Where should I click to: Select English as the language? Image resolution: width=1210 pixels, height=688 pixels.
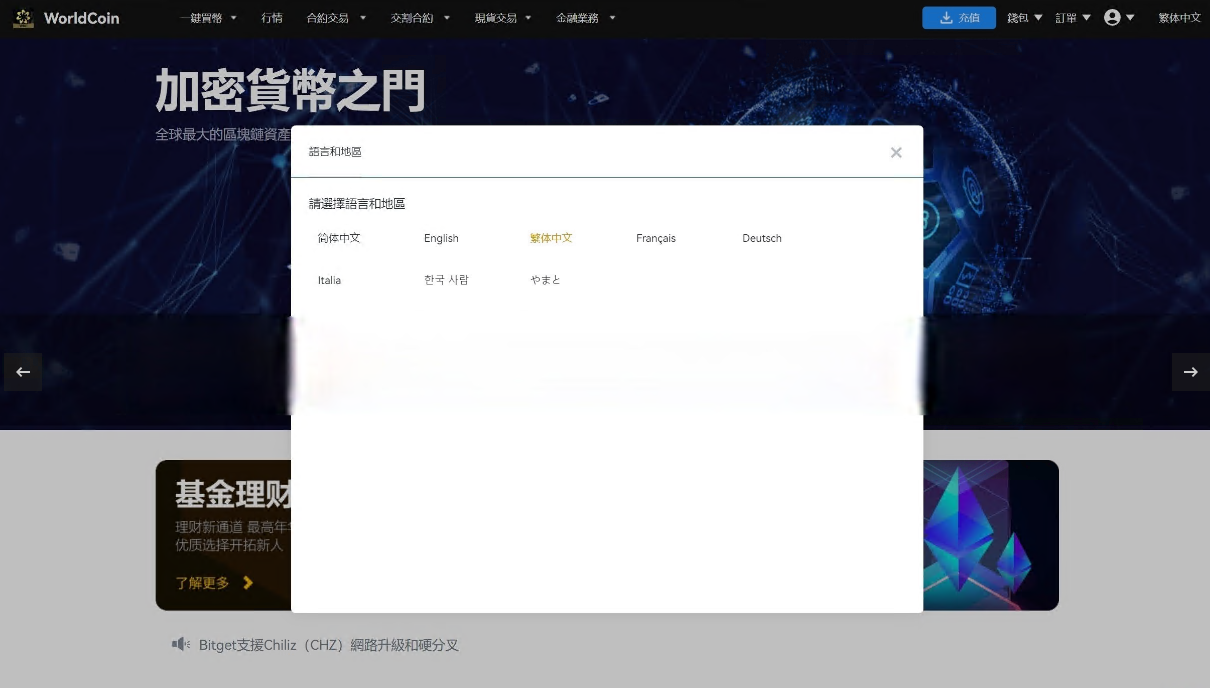coord(441,238)
